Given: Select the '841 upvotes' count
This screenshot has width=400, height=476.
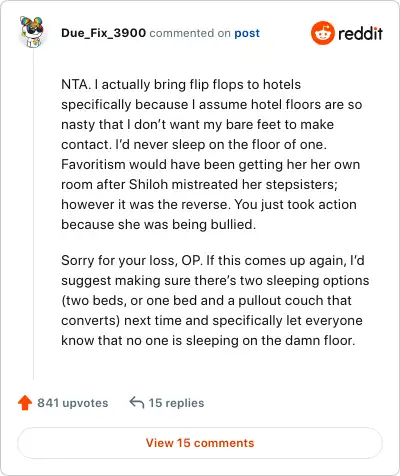Looking at the screenshot, I should coord(73,403).
